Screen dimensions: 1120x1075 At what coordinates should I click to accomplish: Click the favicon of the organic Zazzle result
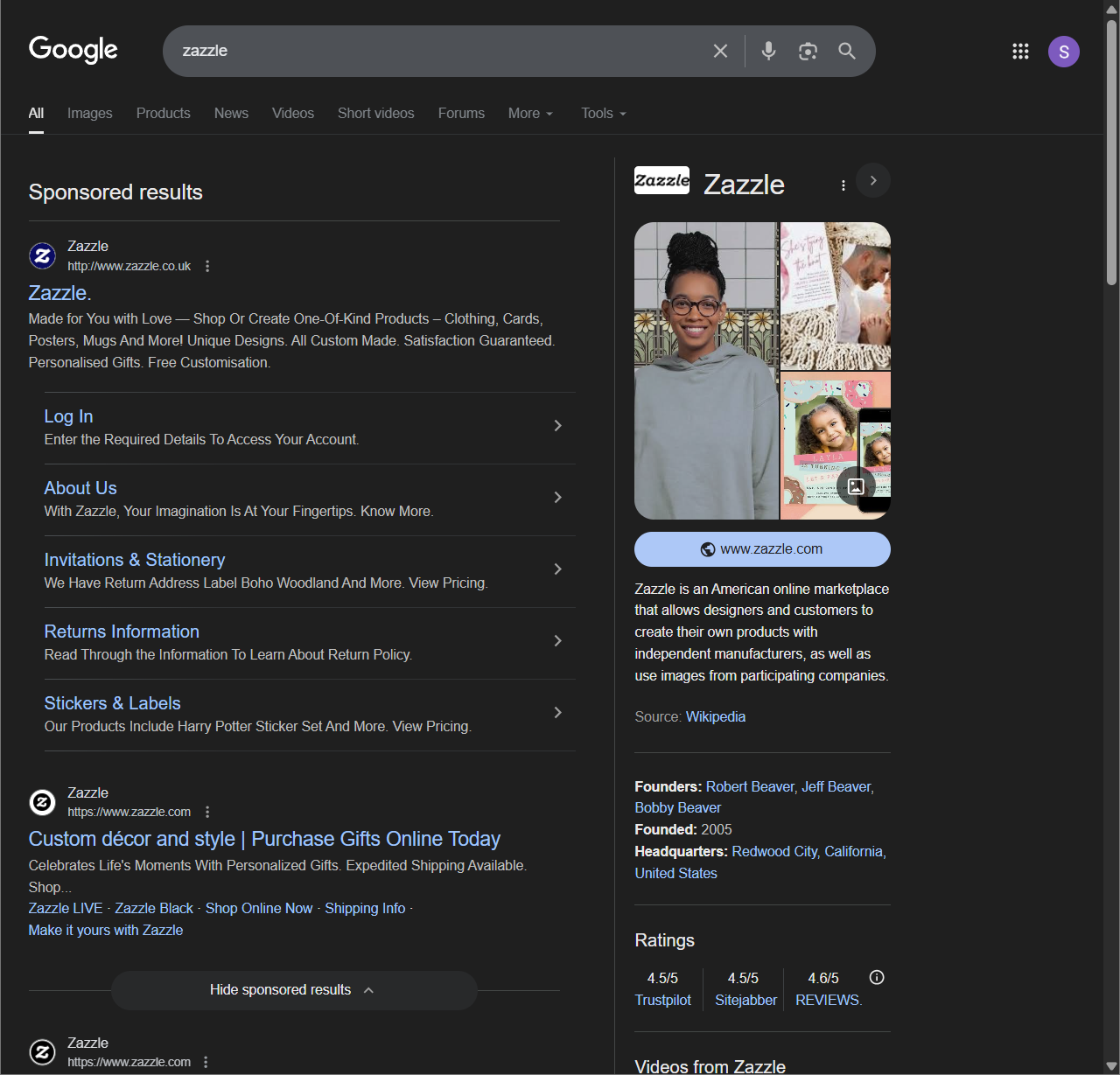[x=43, y=1051]
